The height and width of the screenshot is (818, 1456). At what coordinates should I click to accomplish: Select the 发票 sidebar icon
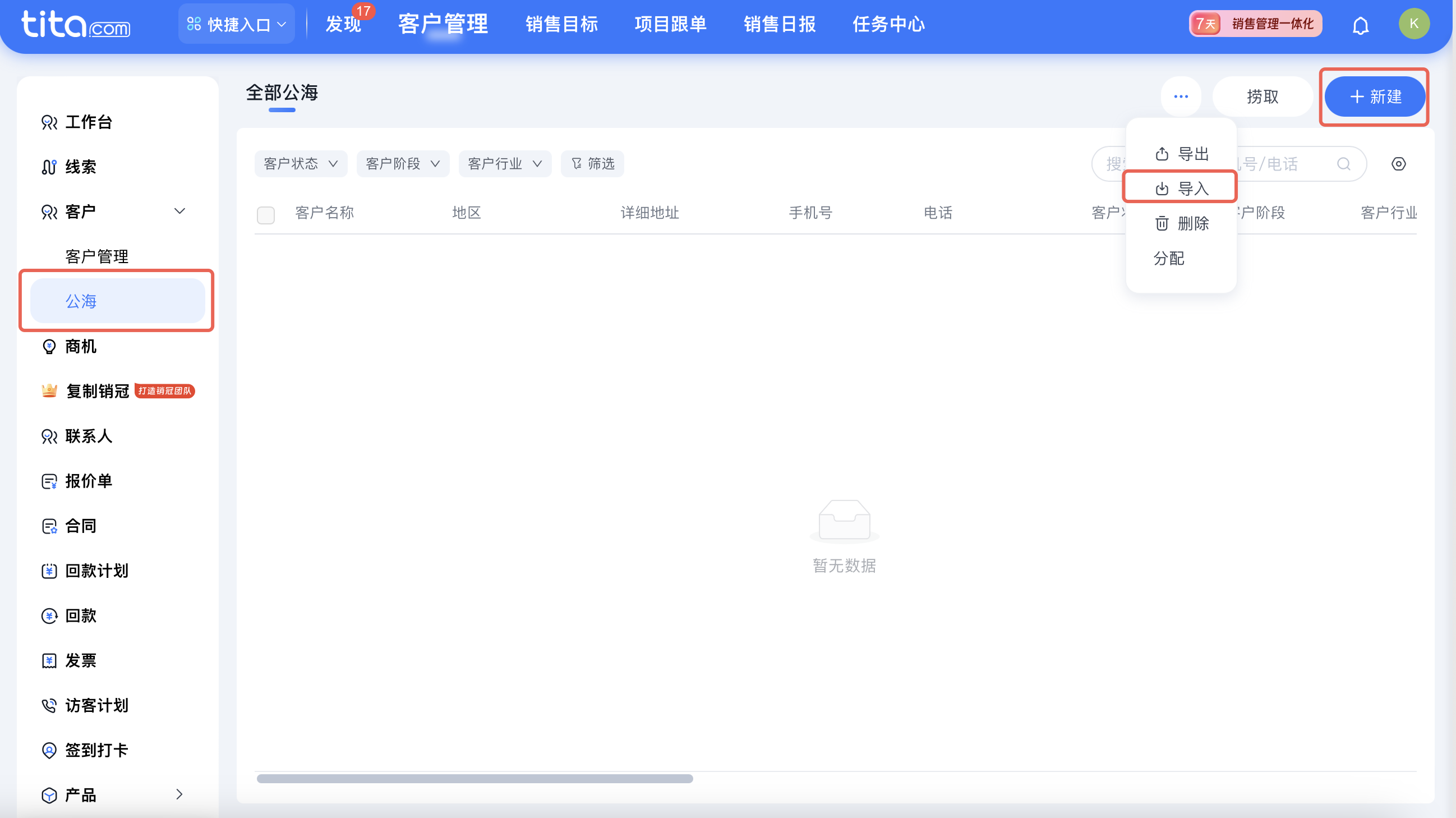[x=49, y=660]
